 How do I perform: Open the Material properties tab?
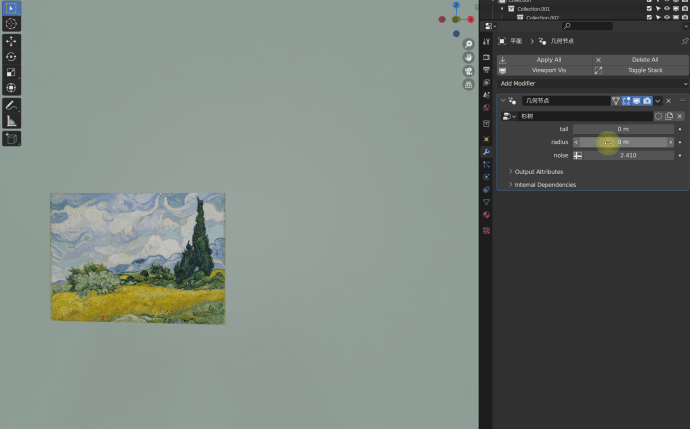[x=486, y=215]
